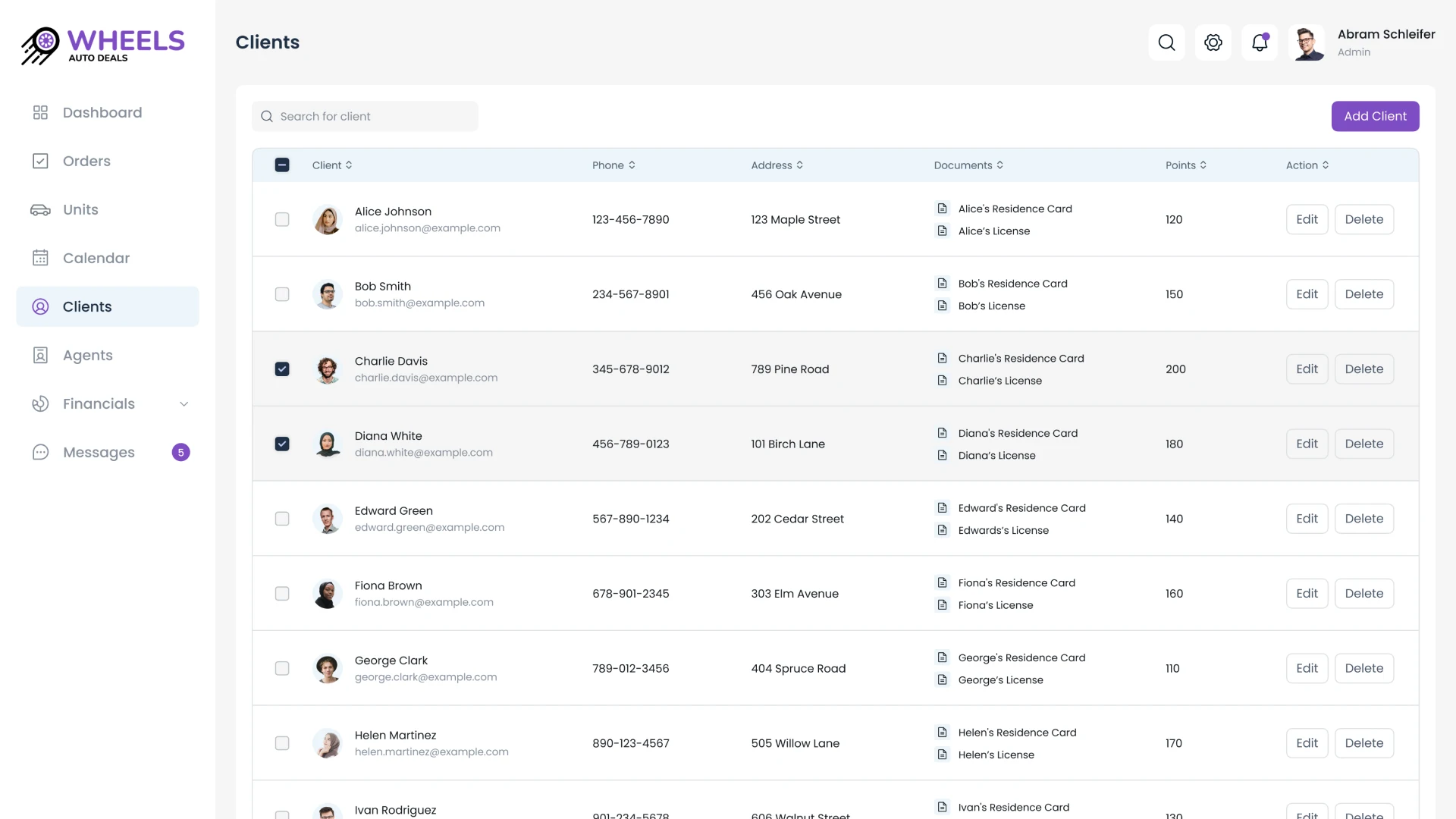Switch to the Agents section

point(86,355)
